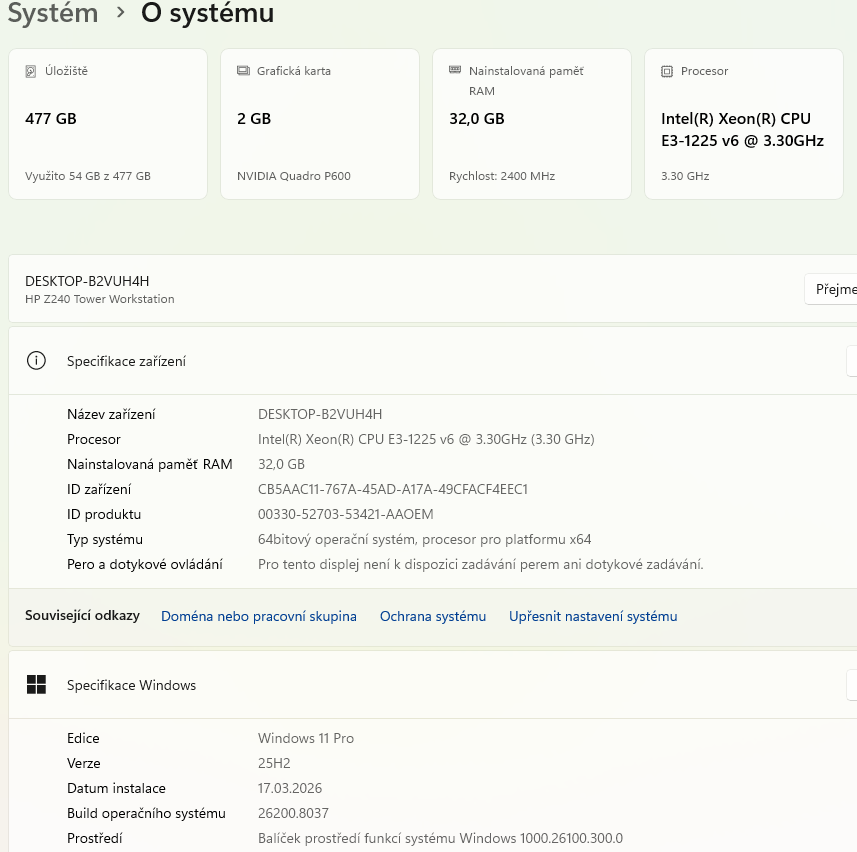Image resolution: width=857 pixels, height=852 pixels.
Task: Click the device name DESKTOP-B2VUH4H
Action: (85, 281)
